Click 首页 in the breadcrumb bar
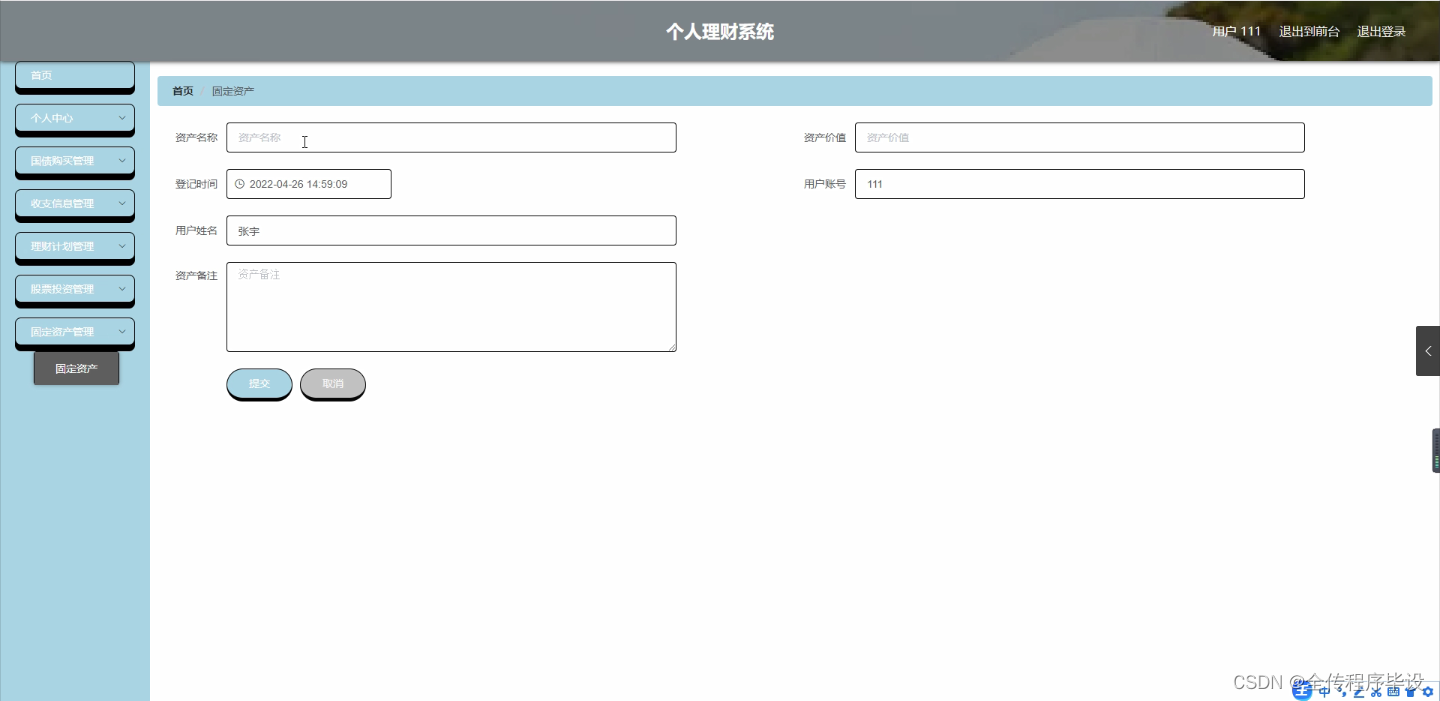Screen dimensions: 1440x701 coord(181,91)
